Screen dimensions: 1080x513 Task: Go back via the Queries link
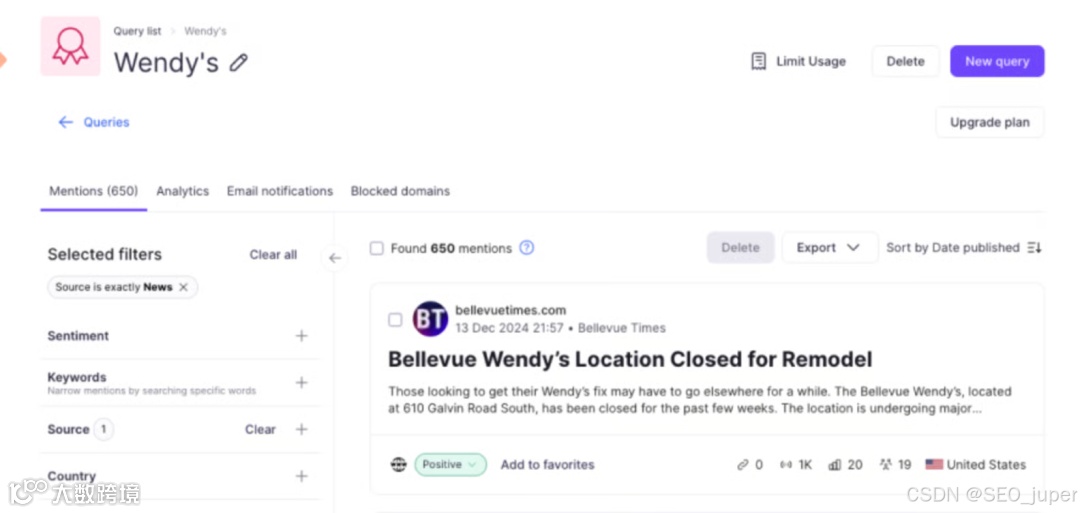coord(107,123)
